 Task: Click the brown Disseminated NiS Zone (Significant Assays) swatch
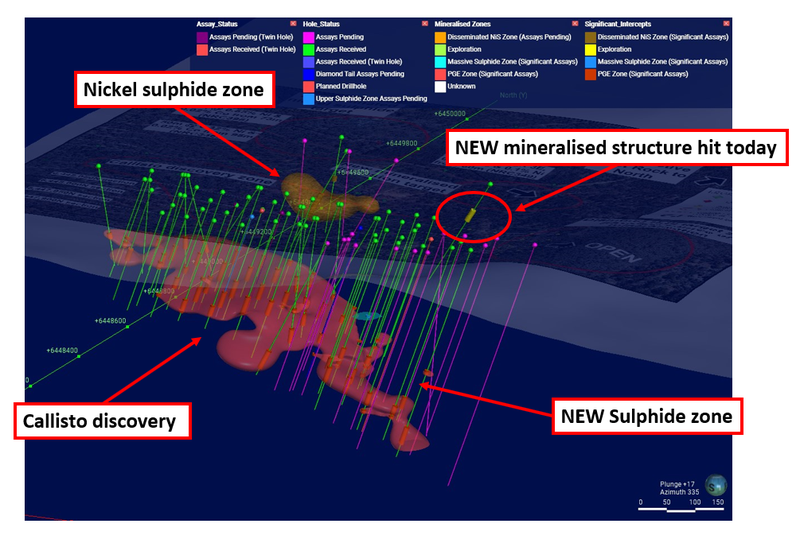pos(590,37)
